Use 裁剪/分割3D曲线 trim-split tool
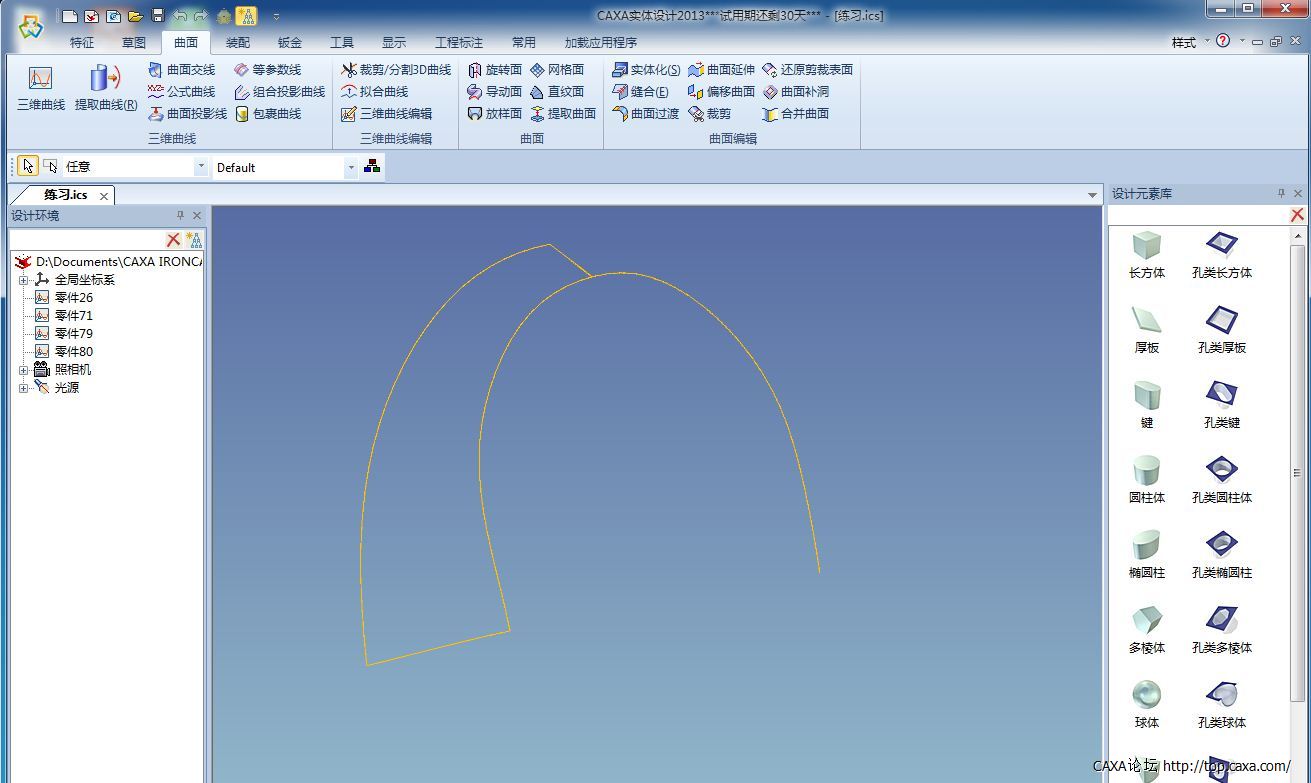Screen dimensions: 1311x783 click(x=396, y=70)
